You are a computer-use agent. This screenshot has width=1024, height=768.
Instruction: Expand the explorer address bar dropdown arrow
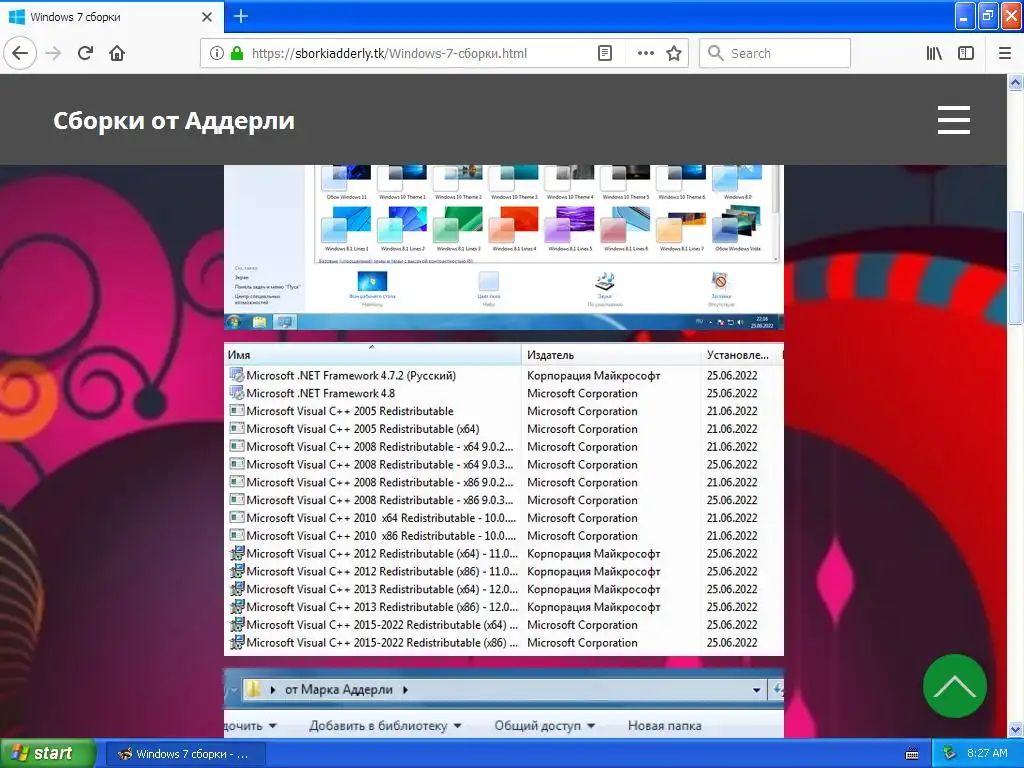point(756,690)
